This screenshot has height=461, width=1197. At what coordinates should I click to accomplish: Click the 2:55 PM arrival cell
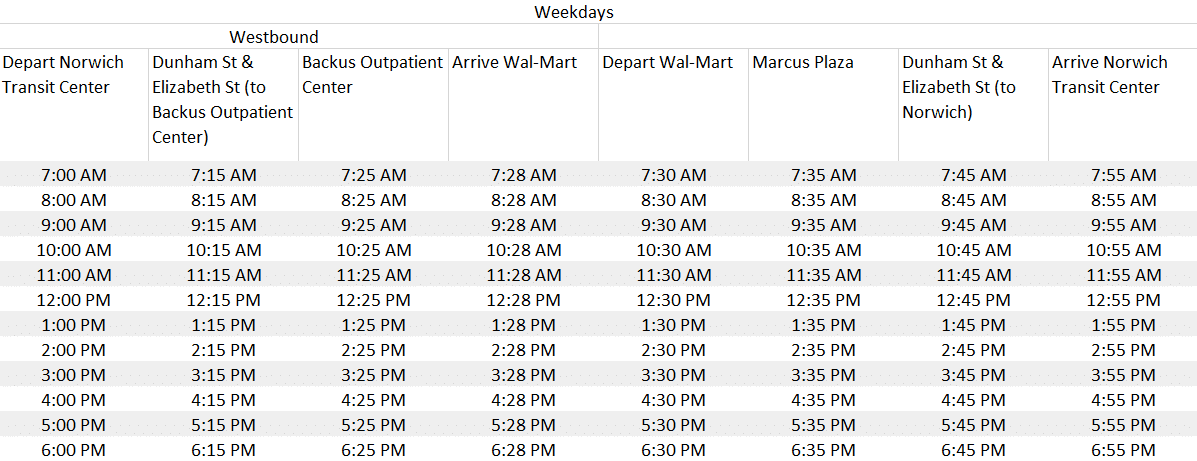pos(1123,350)
